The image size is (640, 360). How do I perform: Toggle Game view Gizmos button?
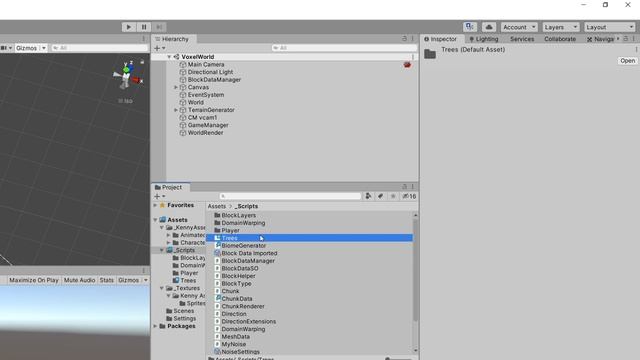click(x=128, y=280)
